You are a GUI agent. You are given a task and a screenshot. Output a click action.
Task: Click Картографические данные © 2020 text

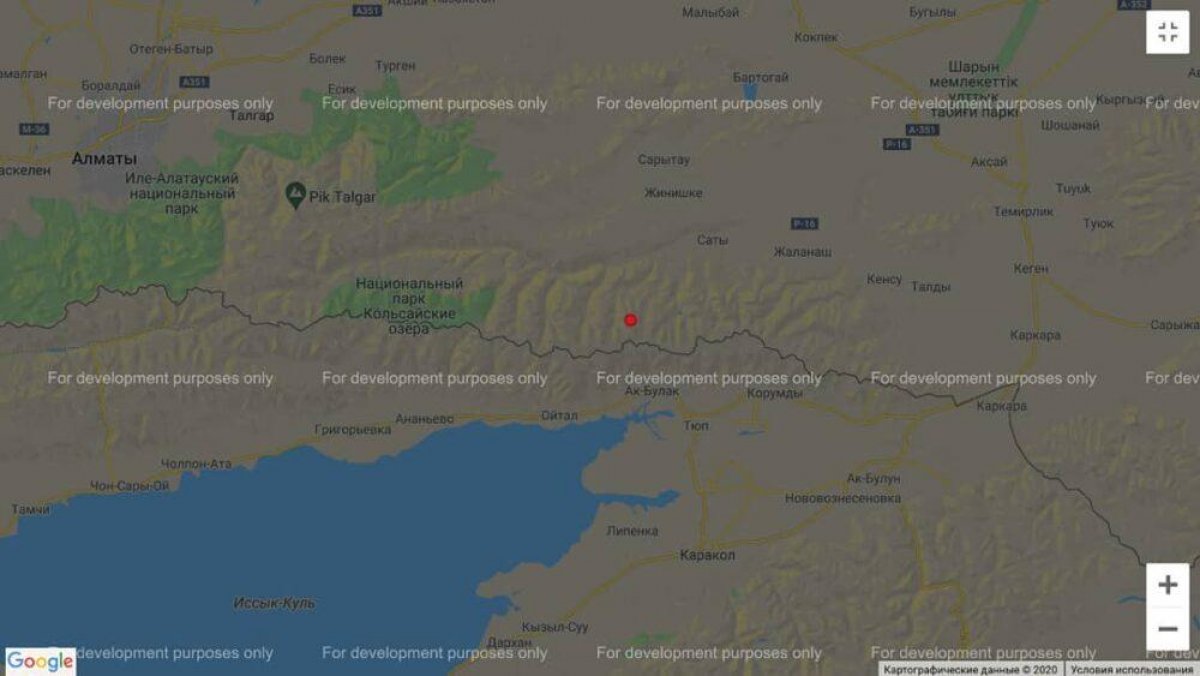[971, 669]
